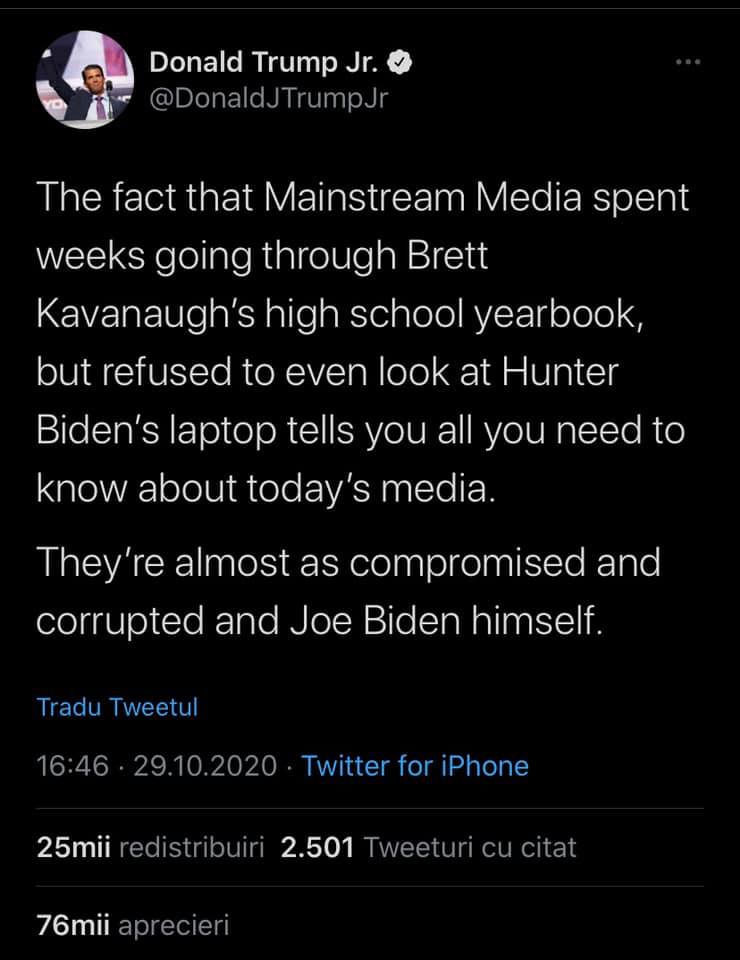Open the "Tweeturi cu citat" quote tweets
740x960 pixels.
pos(471,848)
